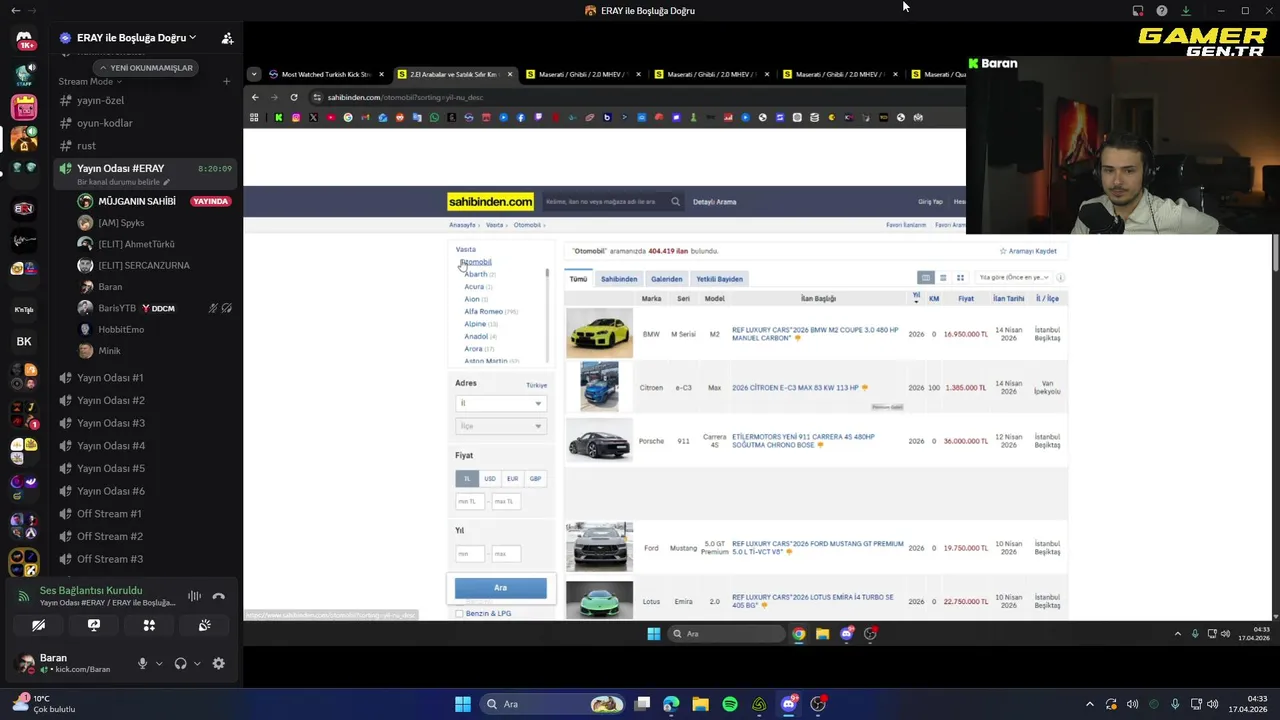
Task: Open Spotify from Windows taskbar
Action: (730, 704)
